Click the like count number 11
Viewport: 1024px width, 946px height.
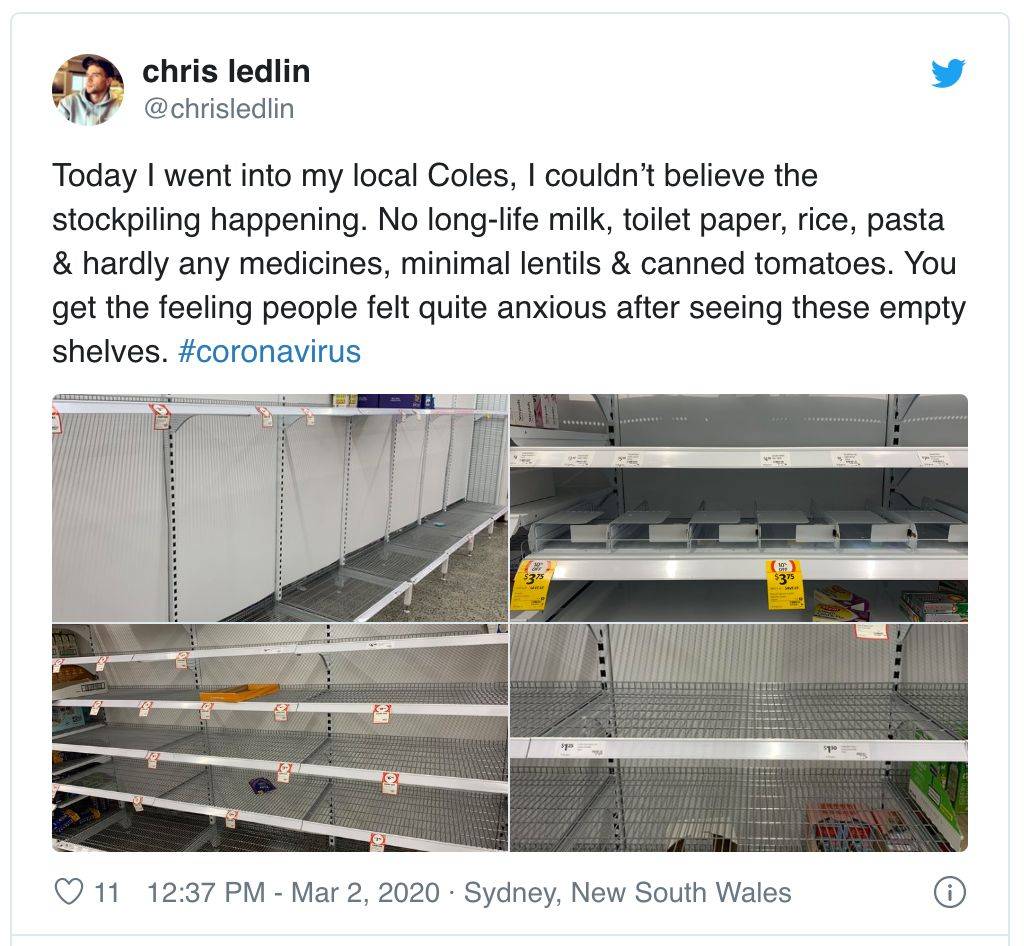click(107, 892)
